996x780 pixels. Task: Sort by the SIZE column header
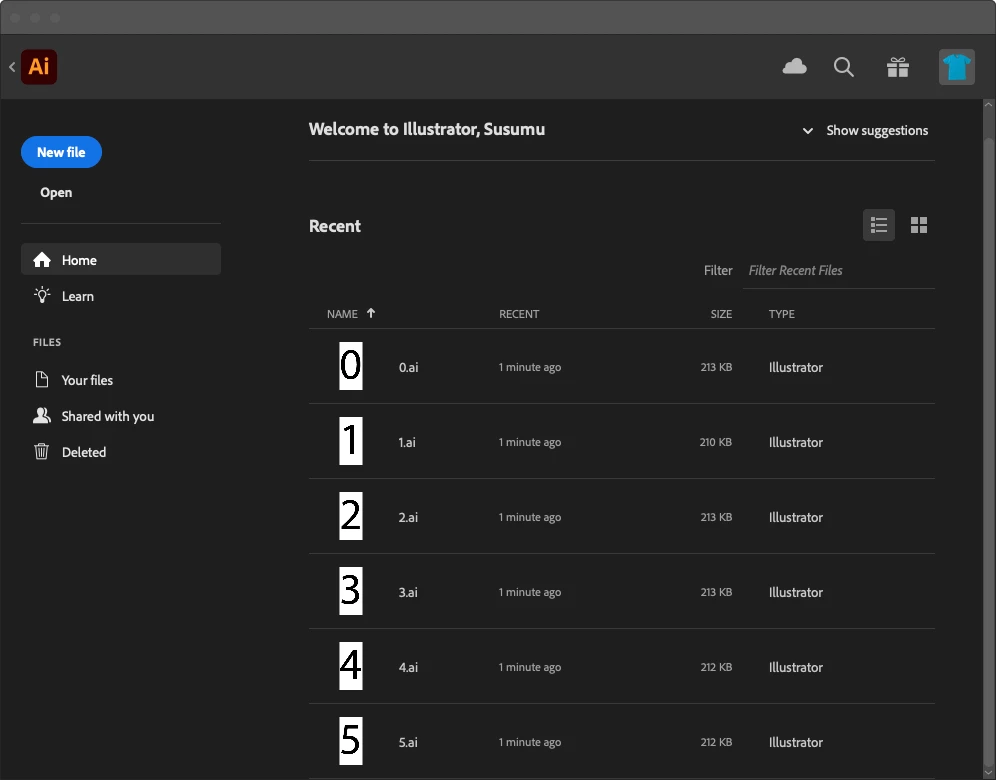coord(721,314)
